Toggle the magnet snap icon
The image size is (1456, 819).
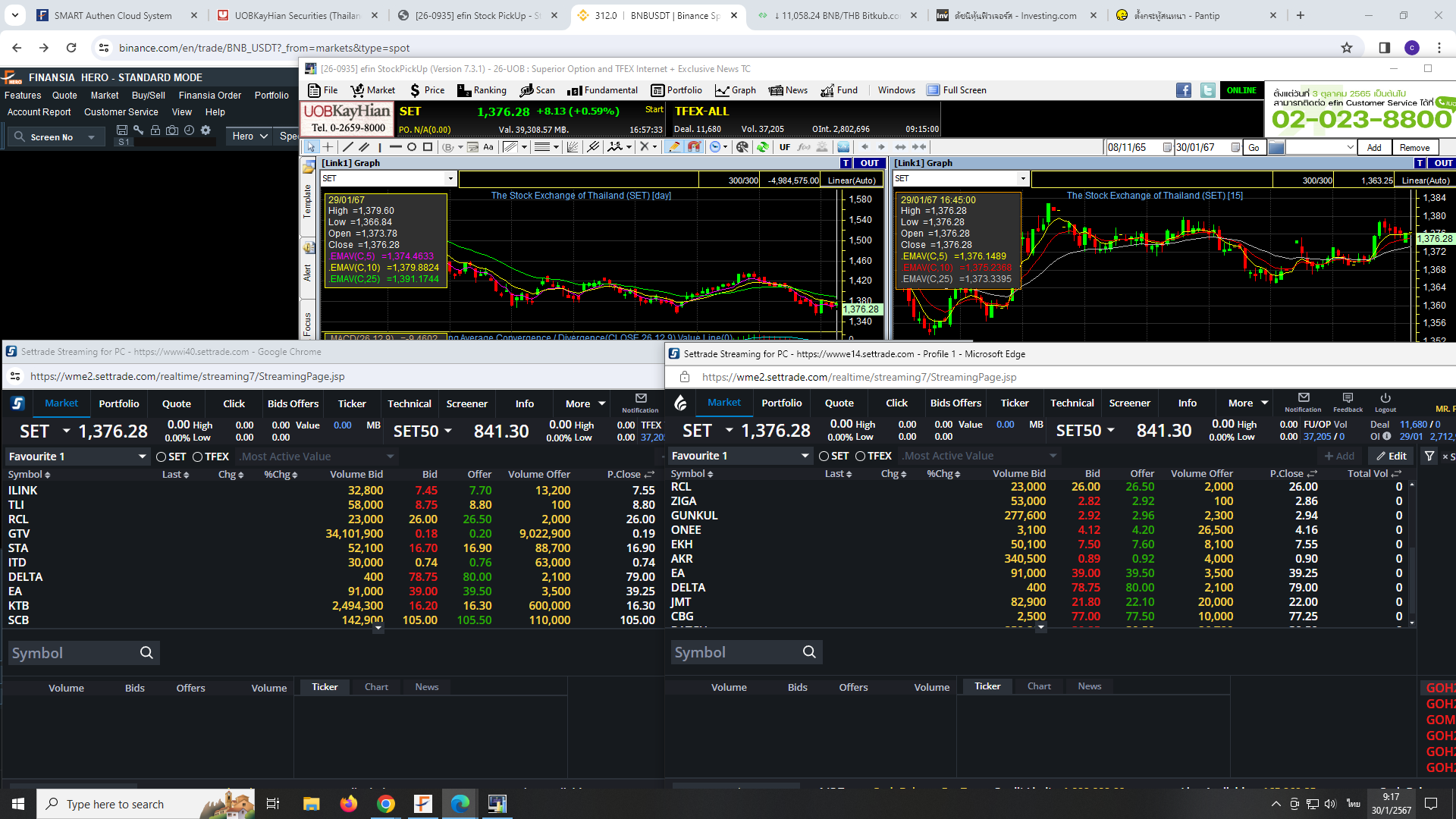[x=693, y=147]
